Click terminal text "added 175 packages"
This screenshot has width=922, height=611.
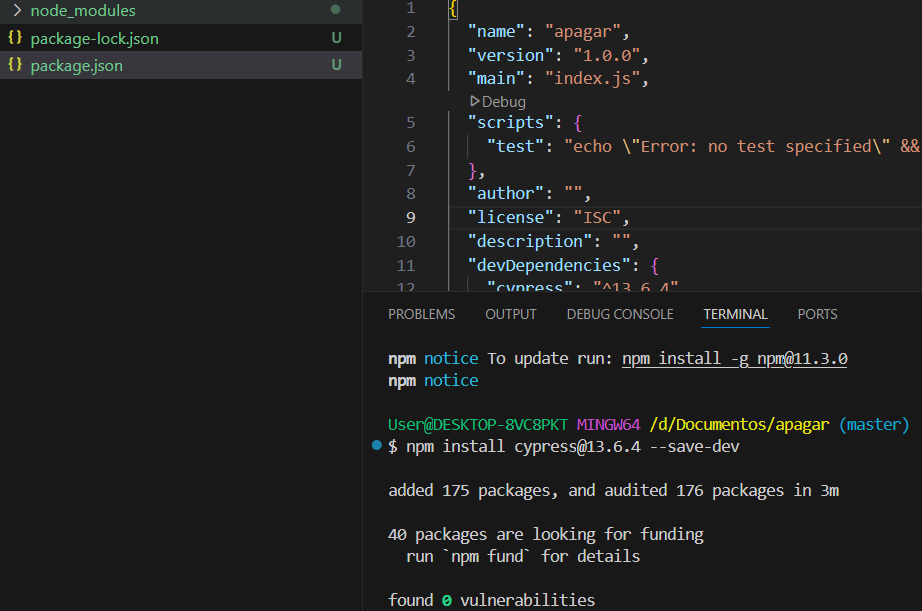tap(469, 490)
